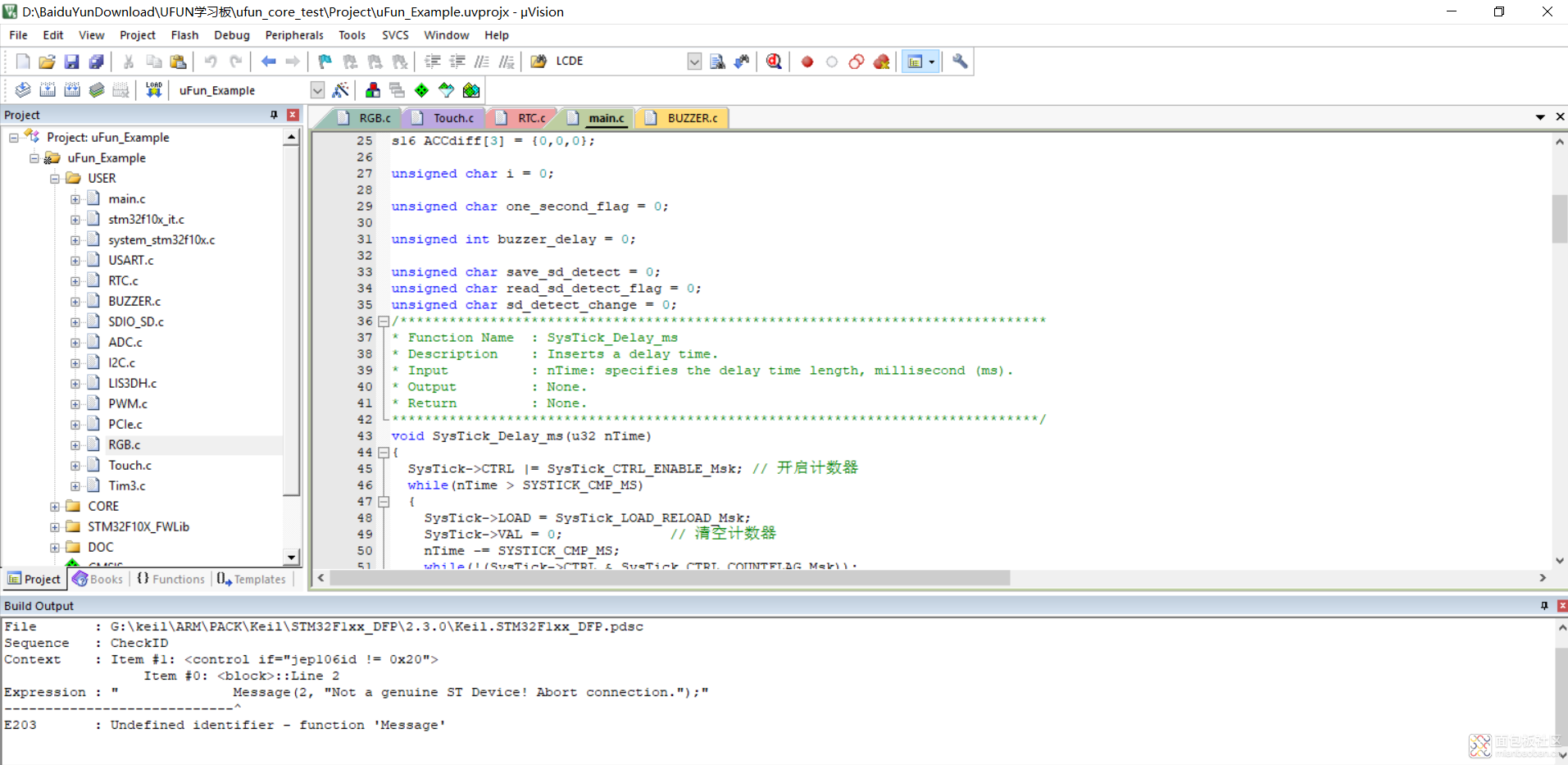The image size is (1568, 765).
Task: Insert or remove a bookmark flag
Action: tap(325, 61)
